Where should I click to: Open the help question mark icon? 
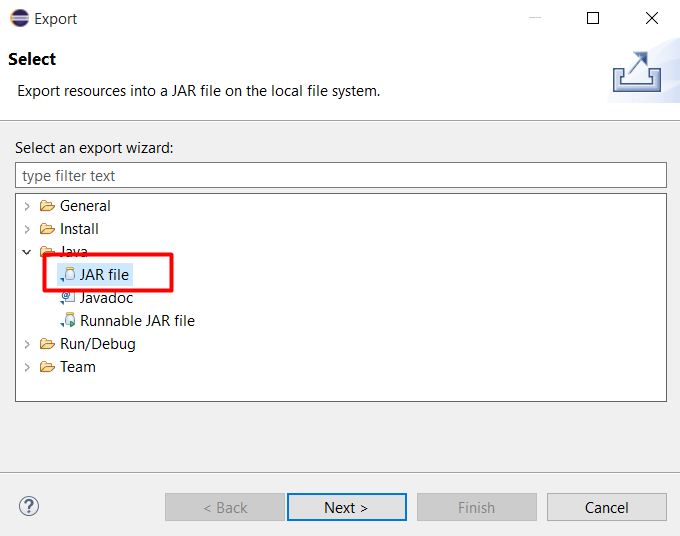click(x=29, y=507)
